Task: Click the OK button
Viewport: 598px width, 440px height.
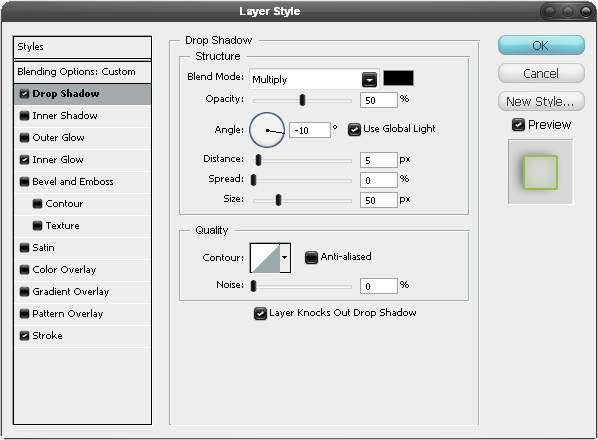Action: pyautogui.click(x=541, y=45)
